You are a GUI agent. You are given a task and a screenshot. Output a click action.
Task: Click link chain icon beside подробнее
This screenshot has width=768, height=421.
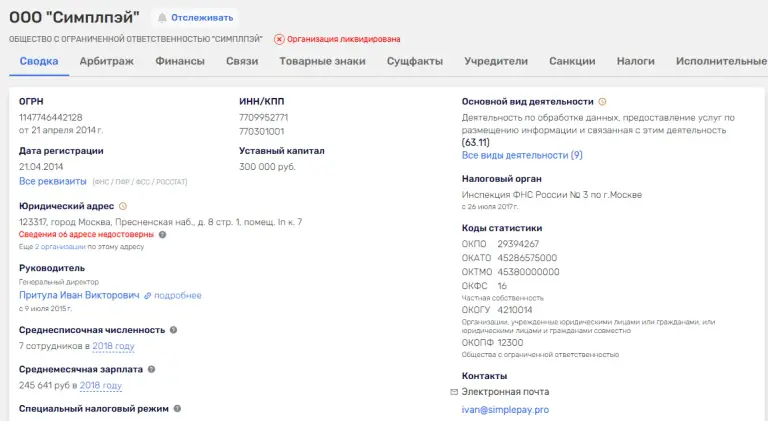147,296
